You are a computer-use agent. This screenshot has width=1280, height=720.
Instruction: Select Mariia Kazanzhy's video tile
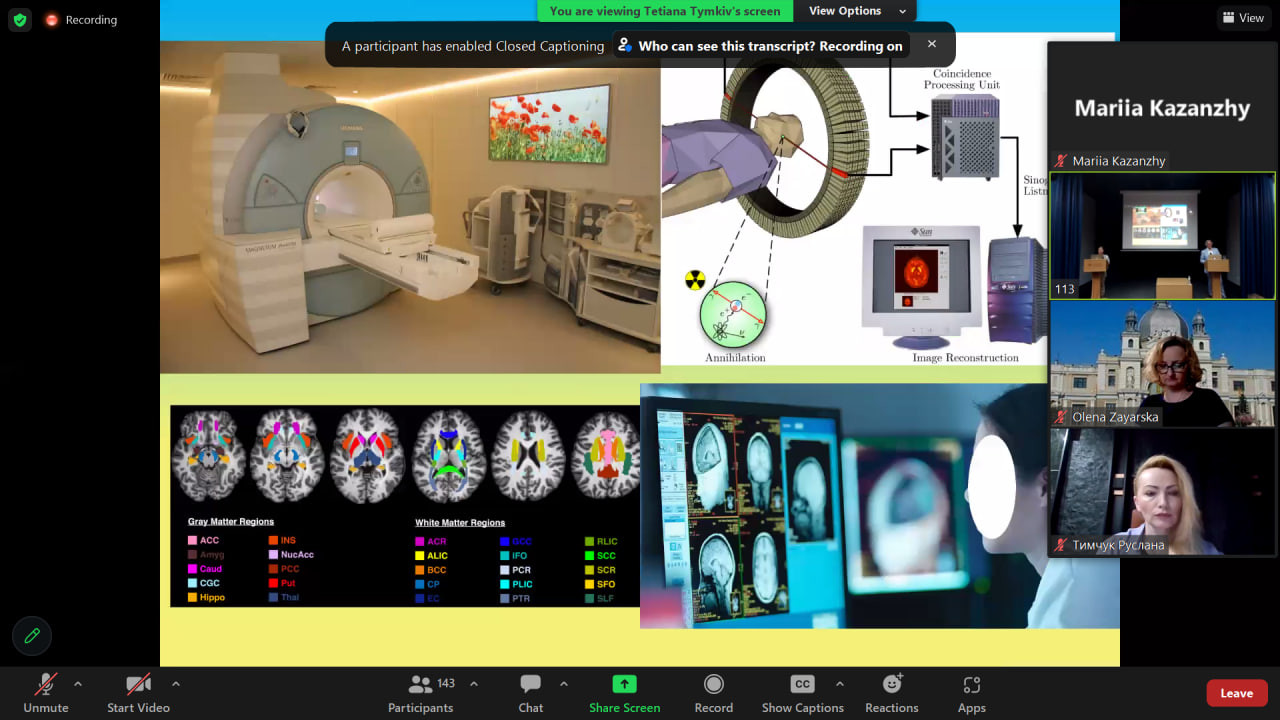tap(1162, 107)
